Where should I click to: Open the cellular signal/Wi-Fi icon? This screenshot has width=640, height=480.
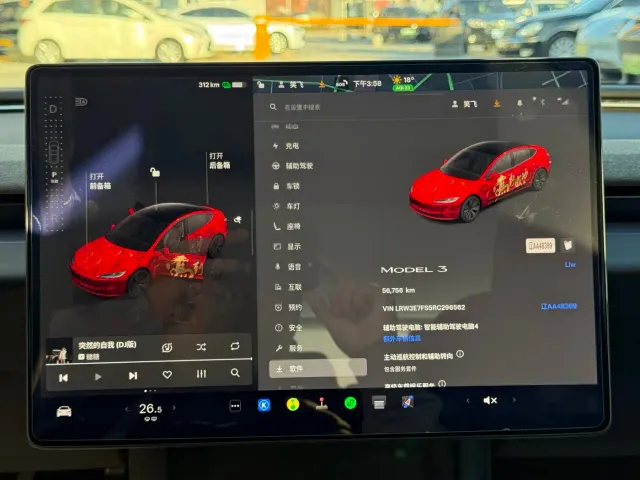pyautogui.click(x=564, y=102)
